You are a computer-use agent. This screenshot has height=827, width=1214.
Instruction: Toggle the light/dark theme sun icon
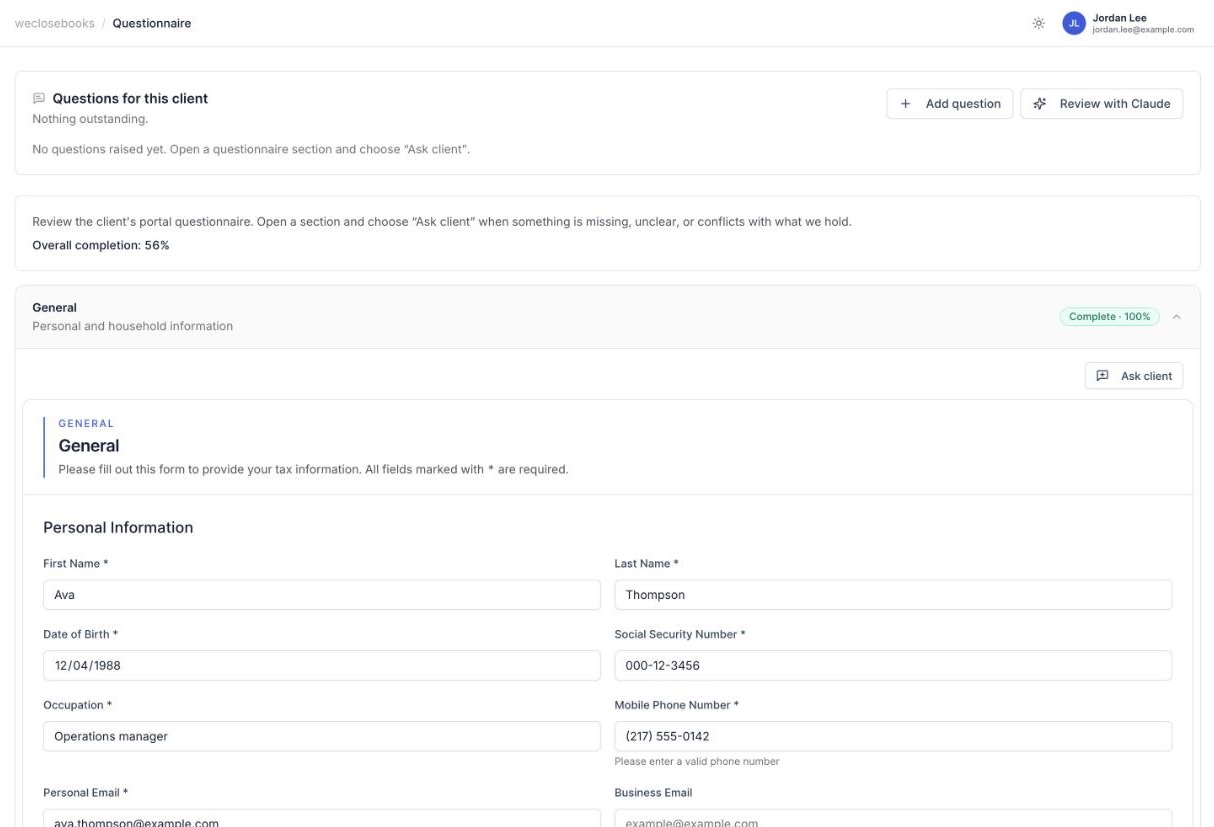pyautogui.click(x=1039, y=23)
